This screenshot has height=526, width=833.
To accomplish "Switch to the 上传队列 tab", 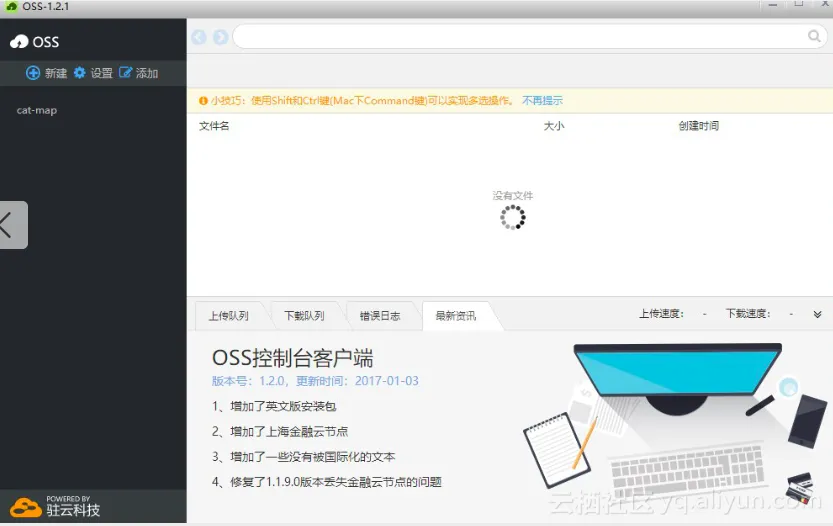I will (x=228, y=316).
